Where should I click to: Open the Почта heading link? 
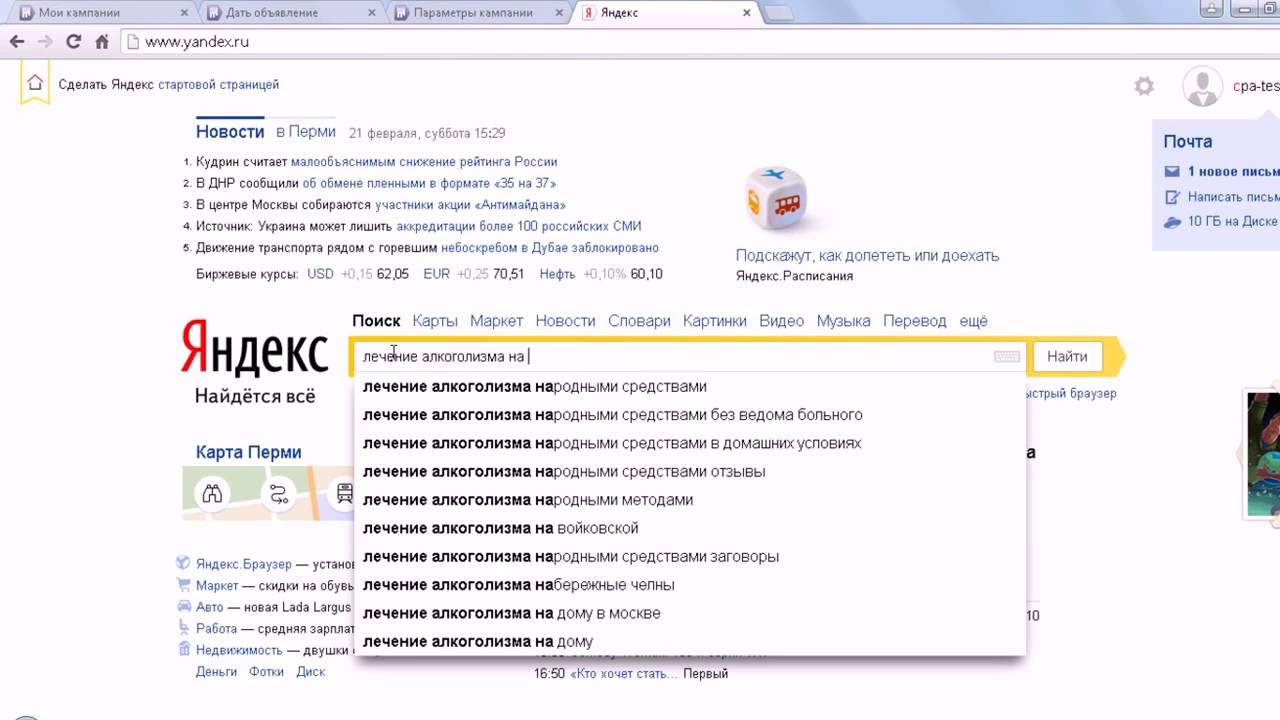click(x=1188, y=142)
